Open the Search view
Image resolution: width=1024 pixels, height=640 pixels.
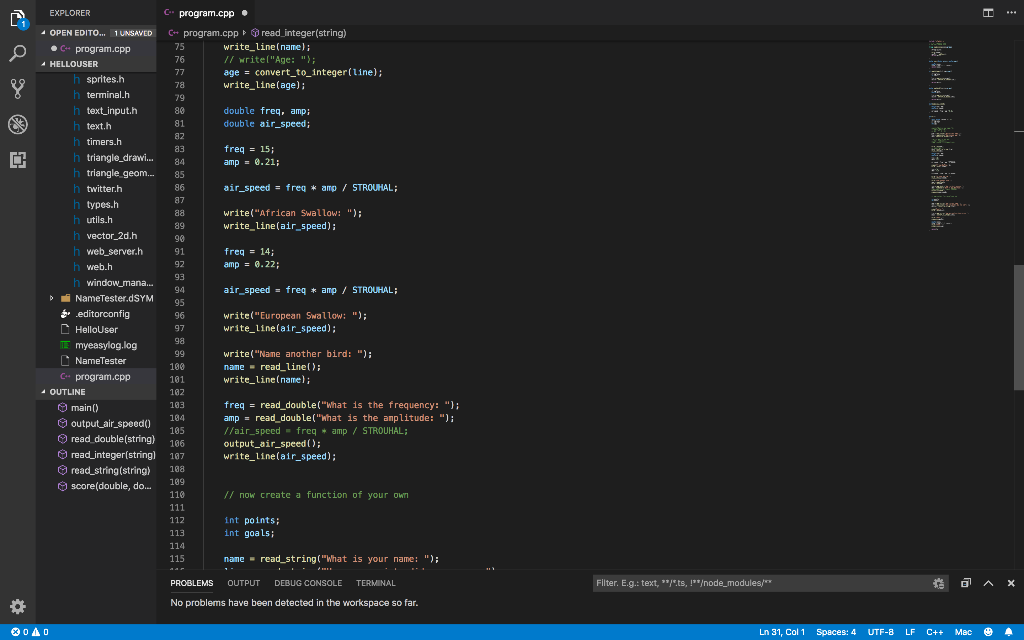click(x=17, y=52)
